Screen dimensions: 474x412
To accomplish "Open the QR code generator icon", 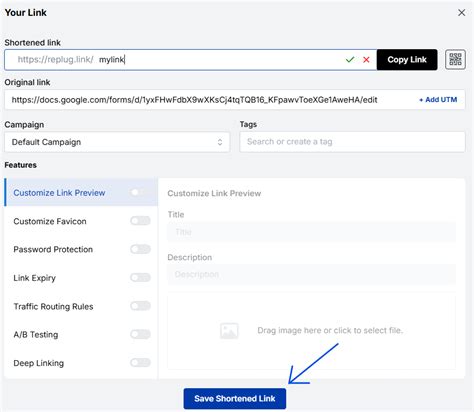I will pyautogui.click(x=455, y=60).
